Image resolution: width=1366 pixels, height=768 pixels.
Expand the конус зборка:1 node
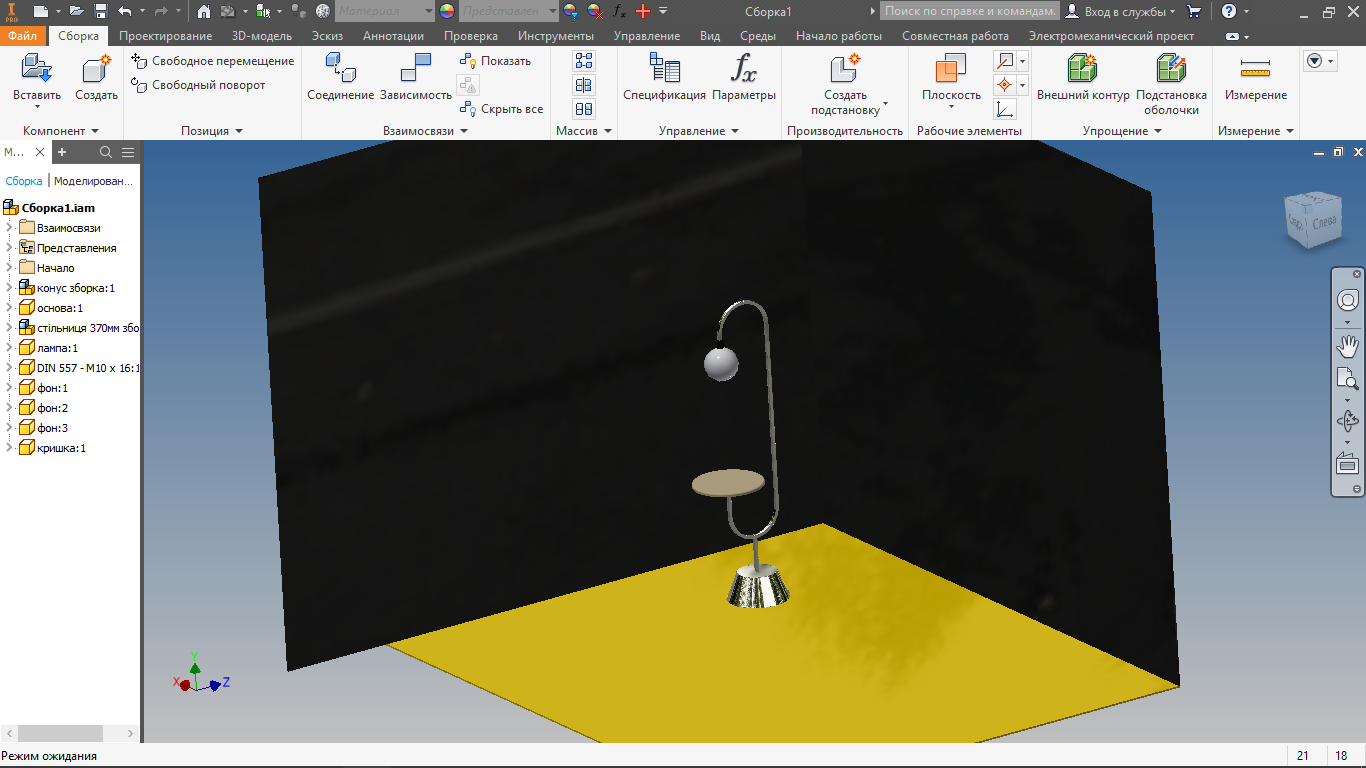point(9,288)
